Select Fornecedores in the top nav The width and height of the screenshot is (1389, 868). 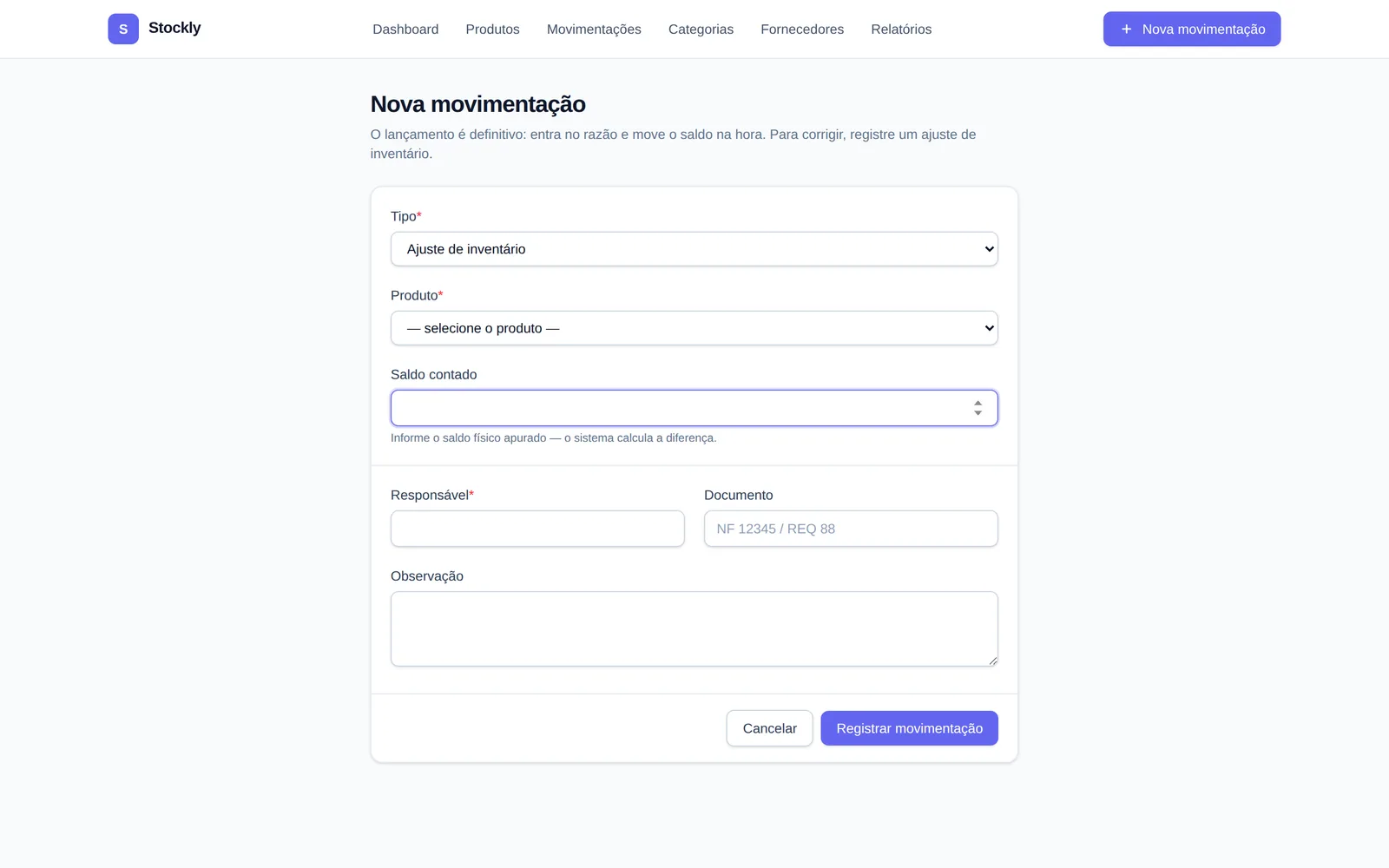(x=802, y=29)
